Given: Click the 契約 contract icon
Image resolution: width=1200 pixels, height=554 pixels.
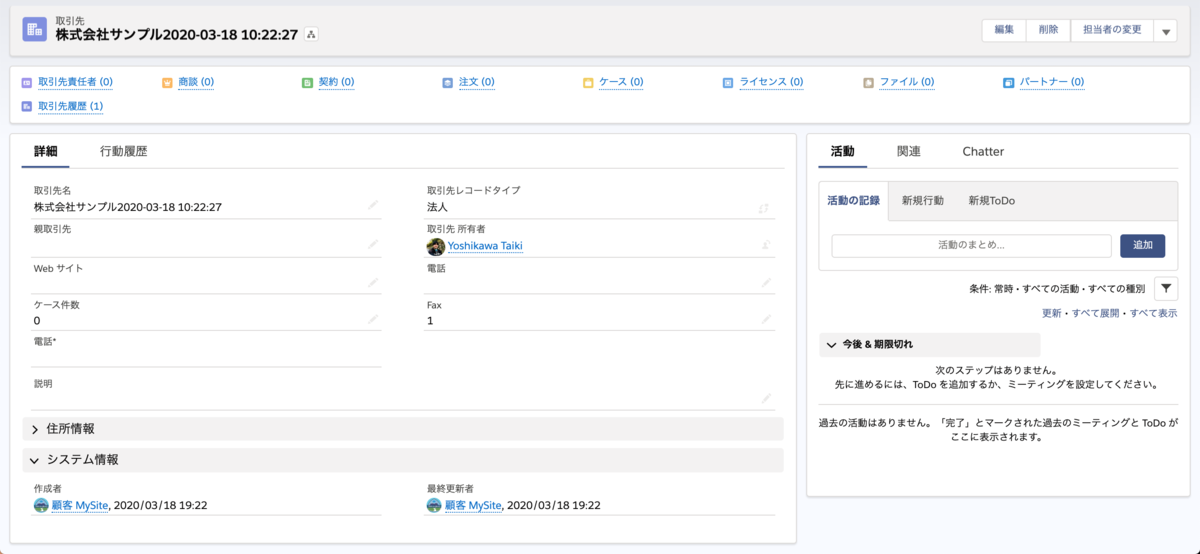Looking at the screenshot, I should 308,82.
